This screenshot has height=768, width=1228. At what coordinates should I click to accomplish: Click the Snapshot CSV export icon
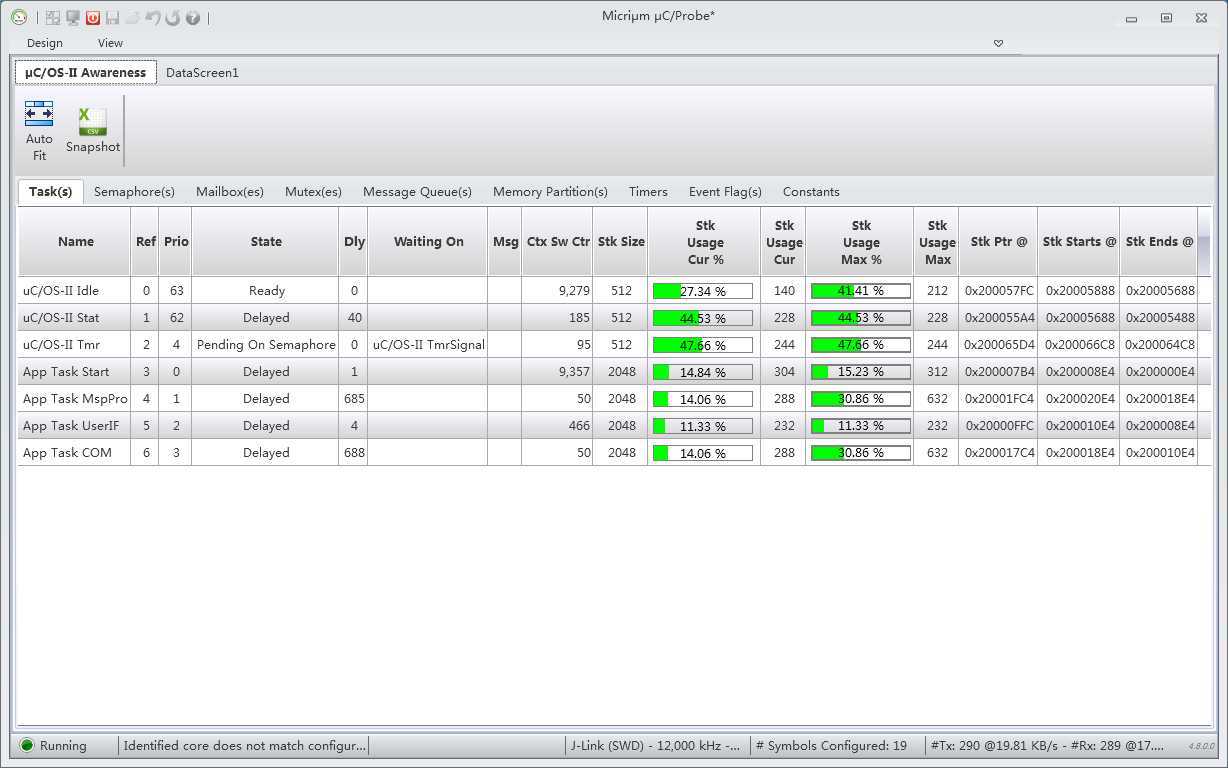pos(93,130)
